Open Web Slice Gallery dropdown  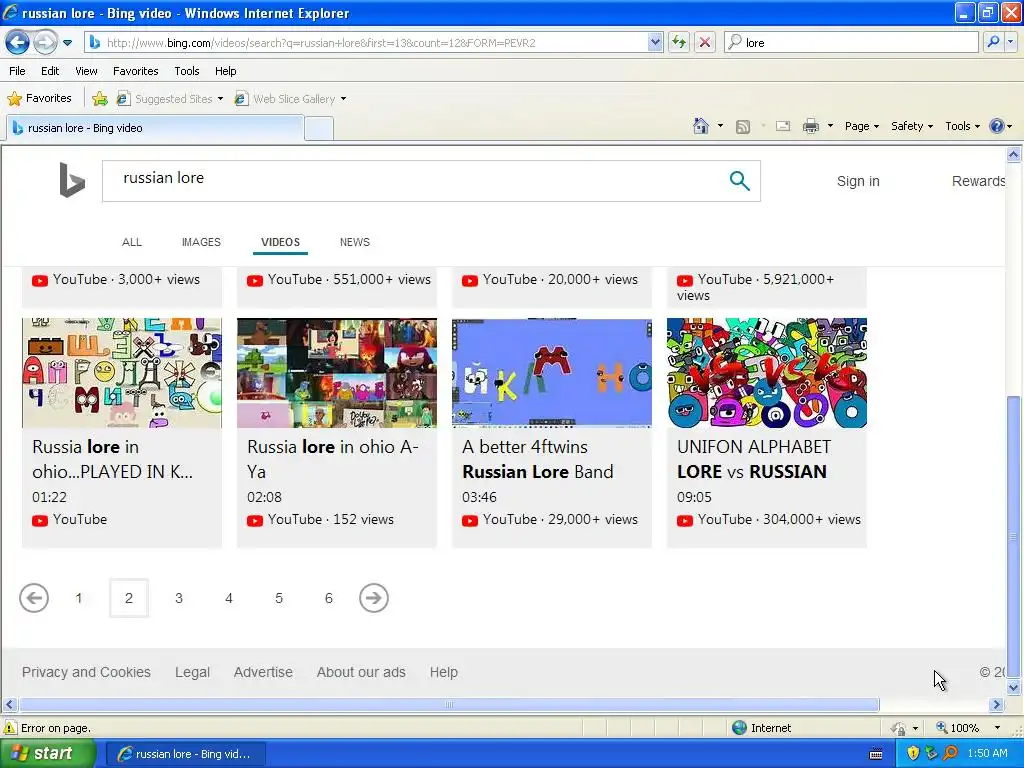291,99
